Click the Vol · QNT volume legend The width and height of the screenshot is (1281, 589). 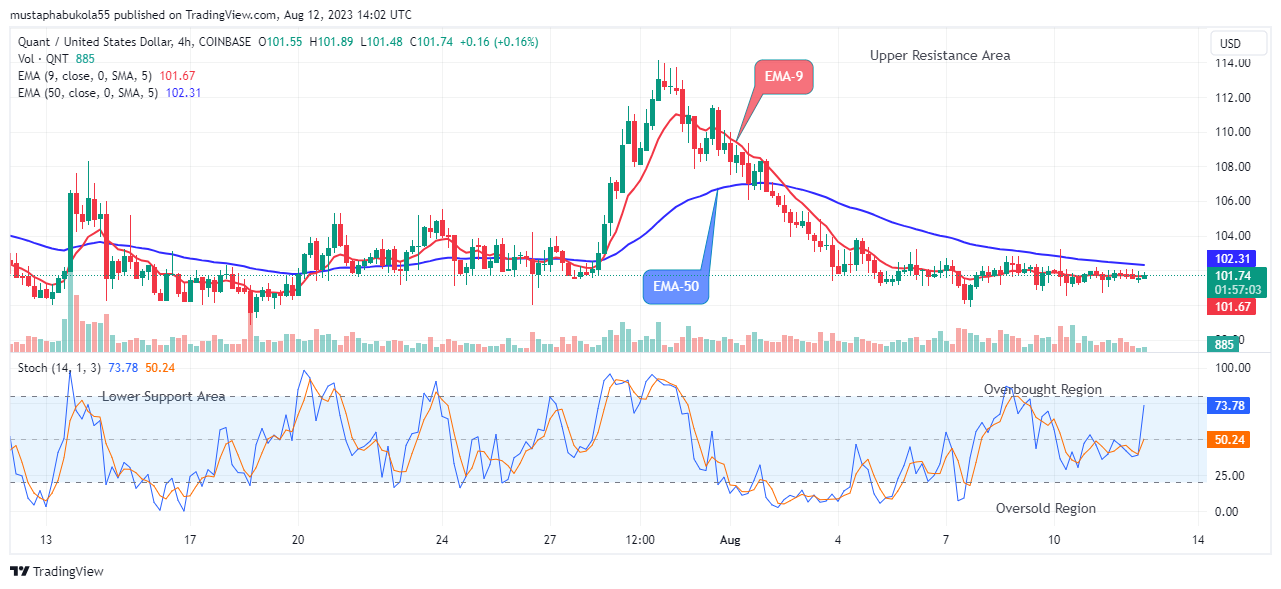[44, 59]
